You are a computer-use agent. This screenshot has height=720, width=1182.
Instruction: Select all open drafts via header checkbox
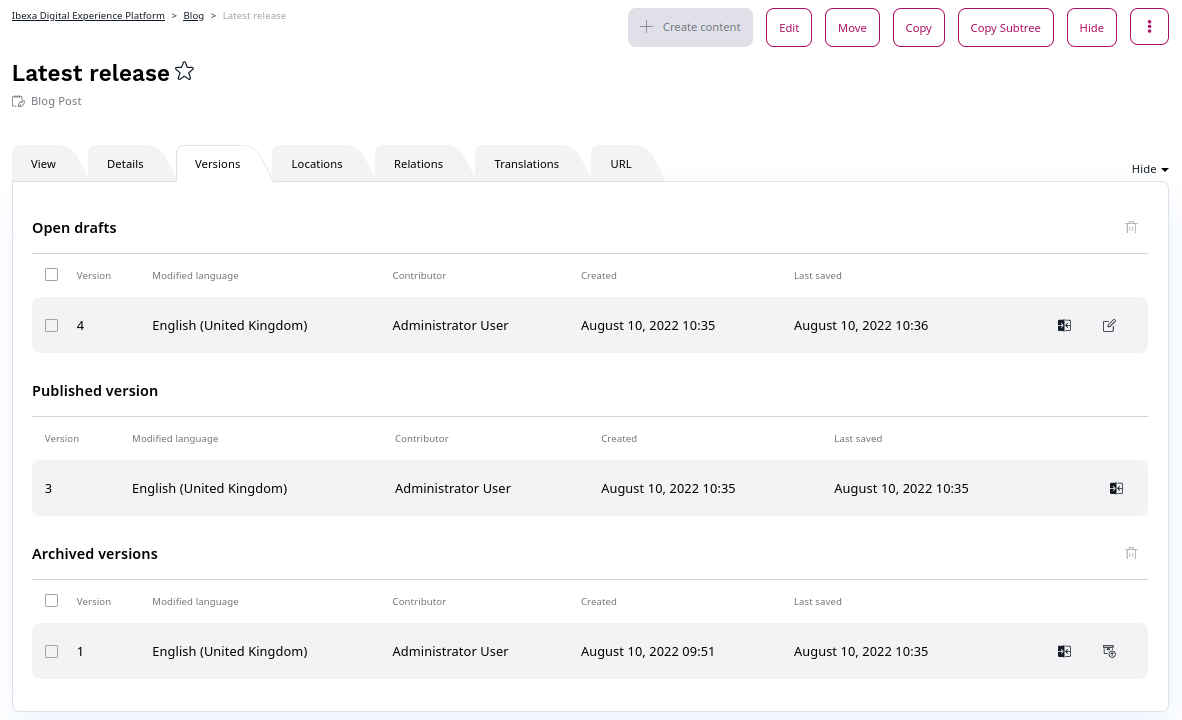pos(52,274)
